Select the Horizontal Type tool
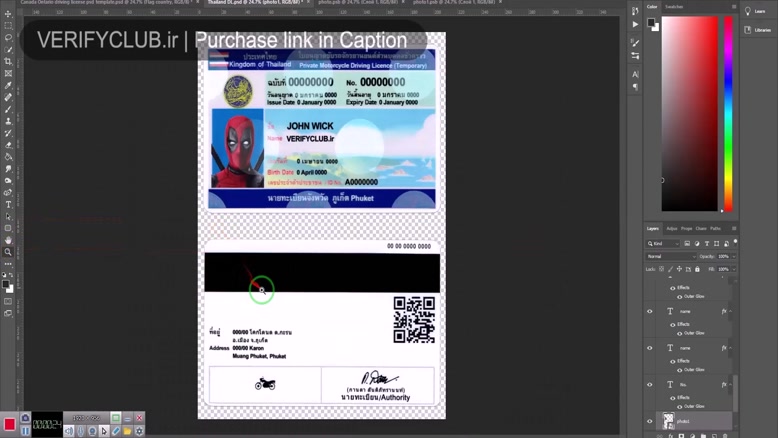 8,204
